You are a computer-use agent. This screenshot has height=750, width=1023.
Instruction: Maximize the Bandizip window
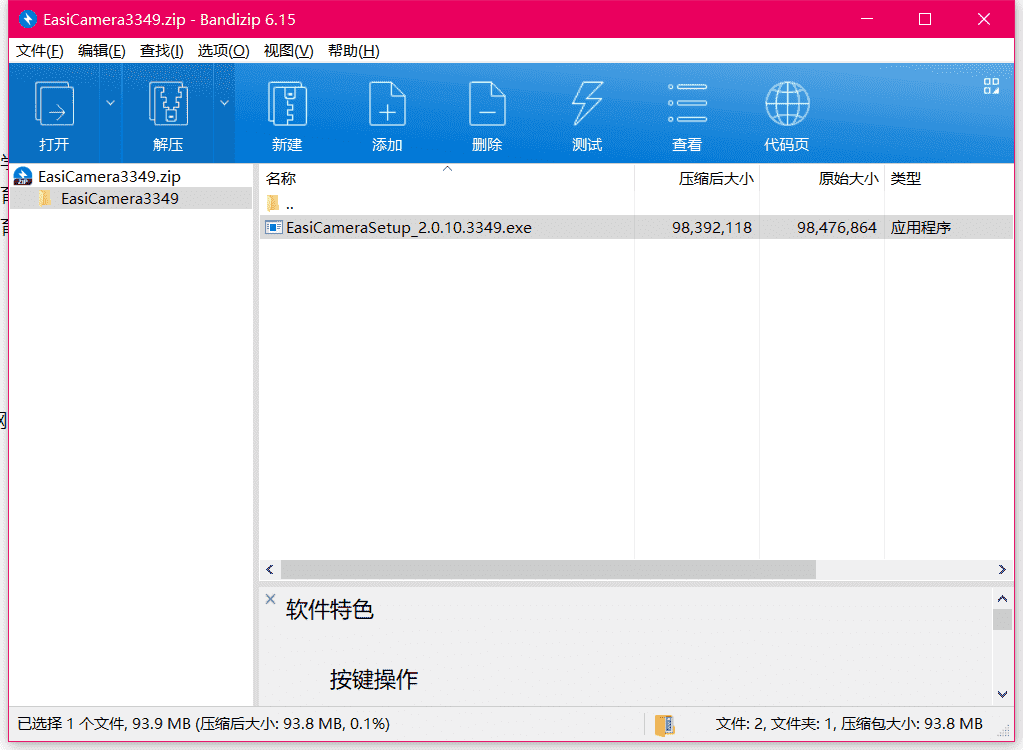924,19
